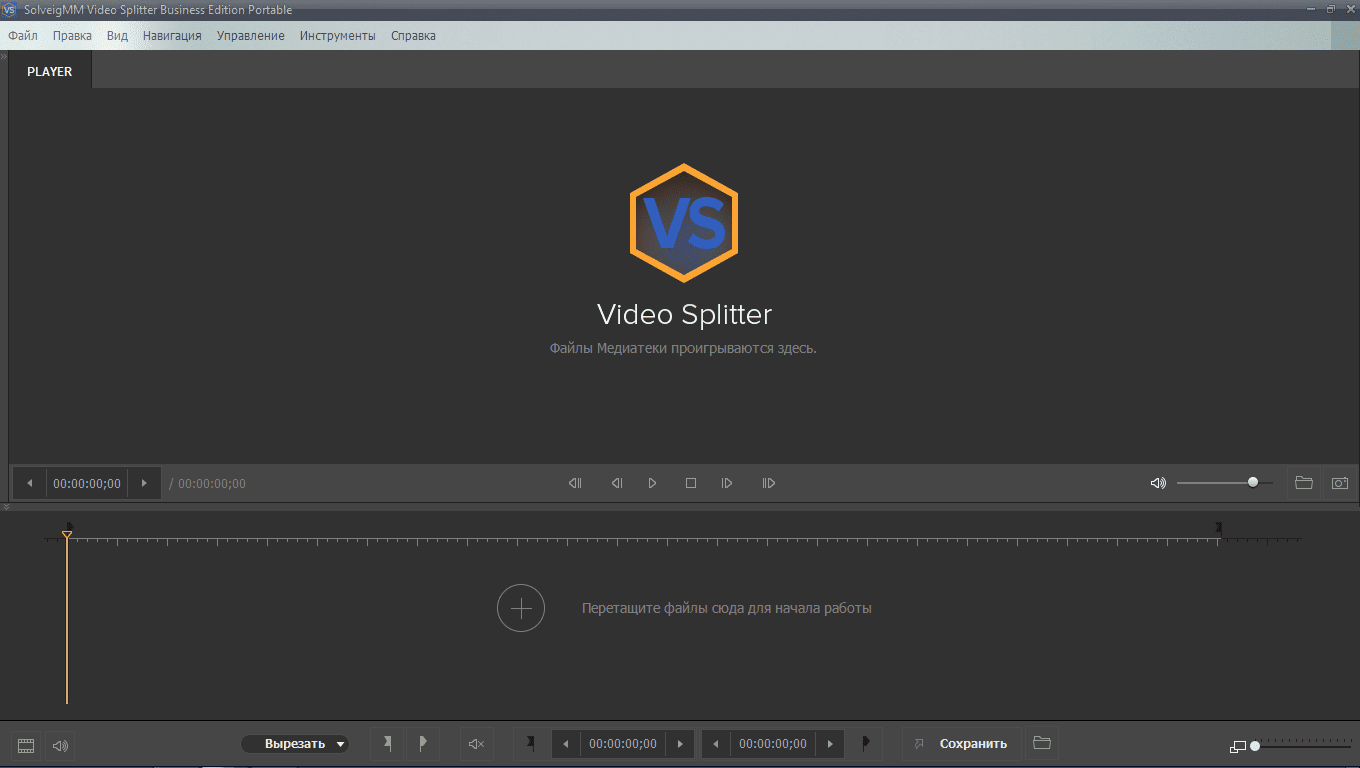Screen dimensions: 1360x768
Task: Open the folder icon next to the volume slider
Action: coord(1303,483)
